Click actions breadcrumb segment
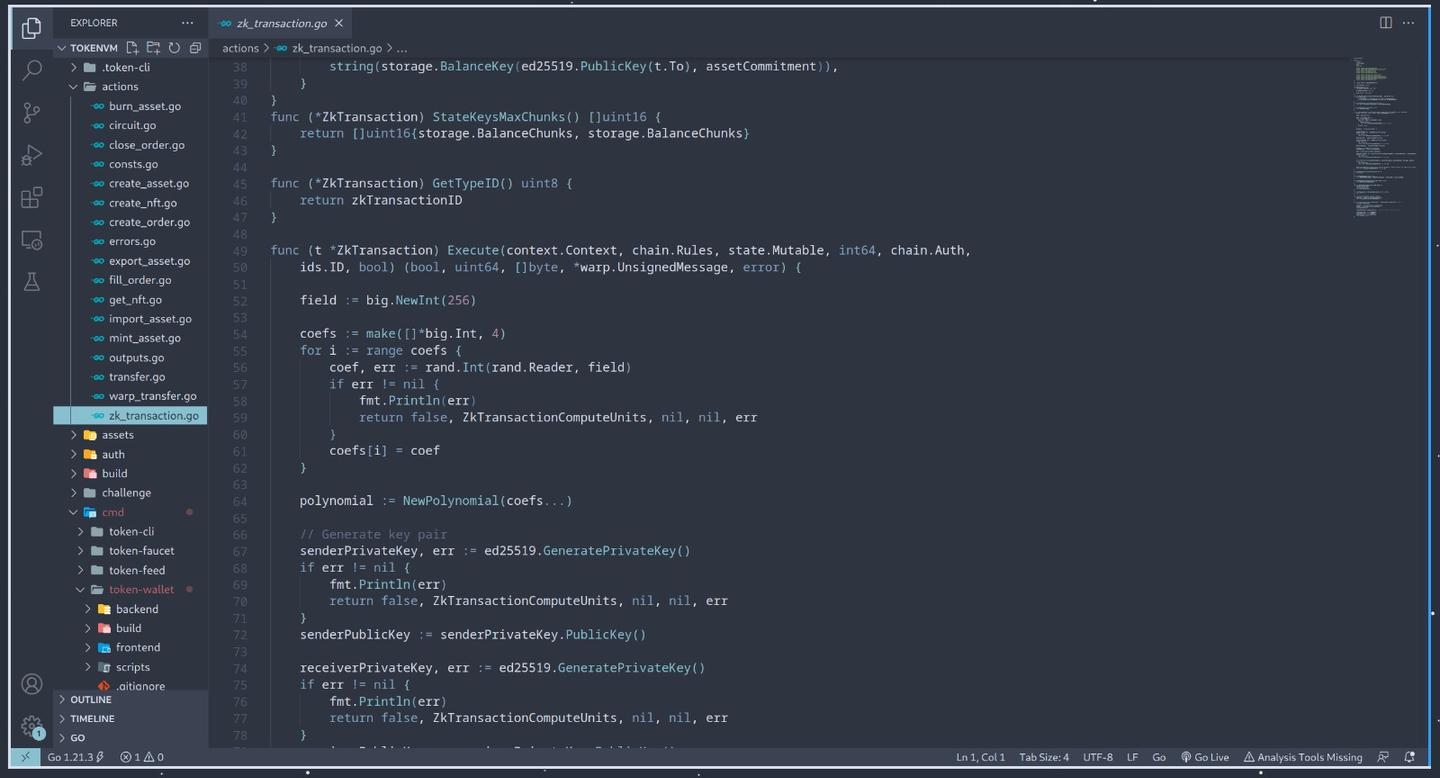The width and height of the screenshot is (1440, 778). [x=240, y=48]
